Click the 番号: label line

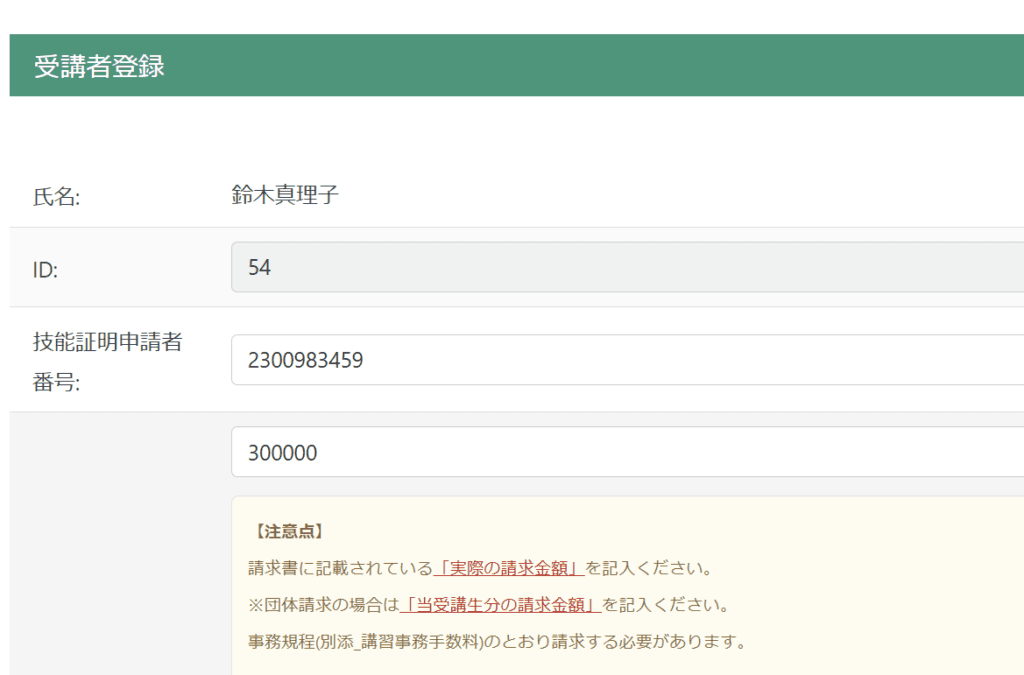click(56, 382)
